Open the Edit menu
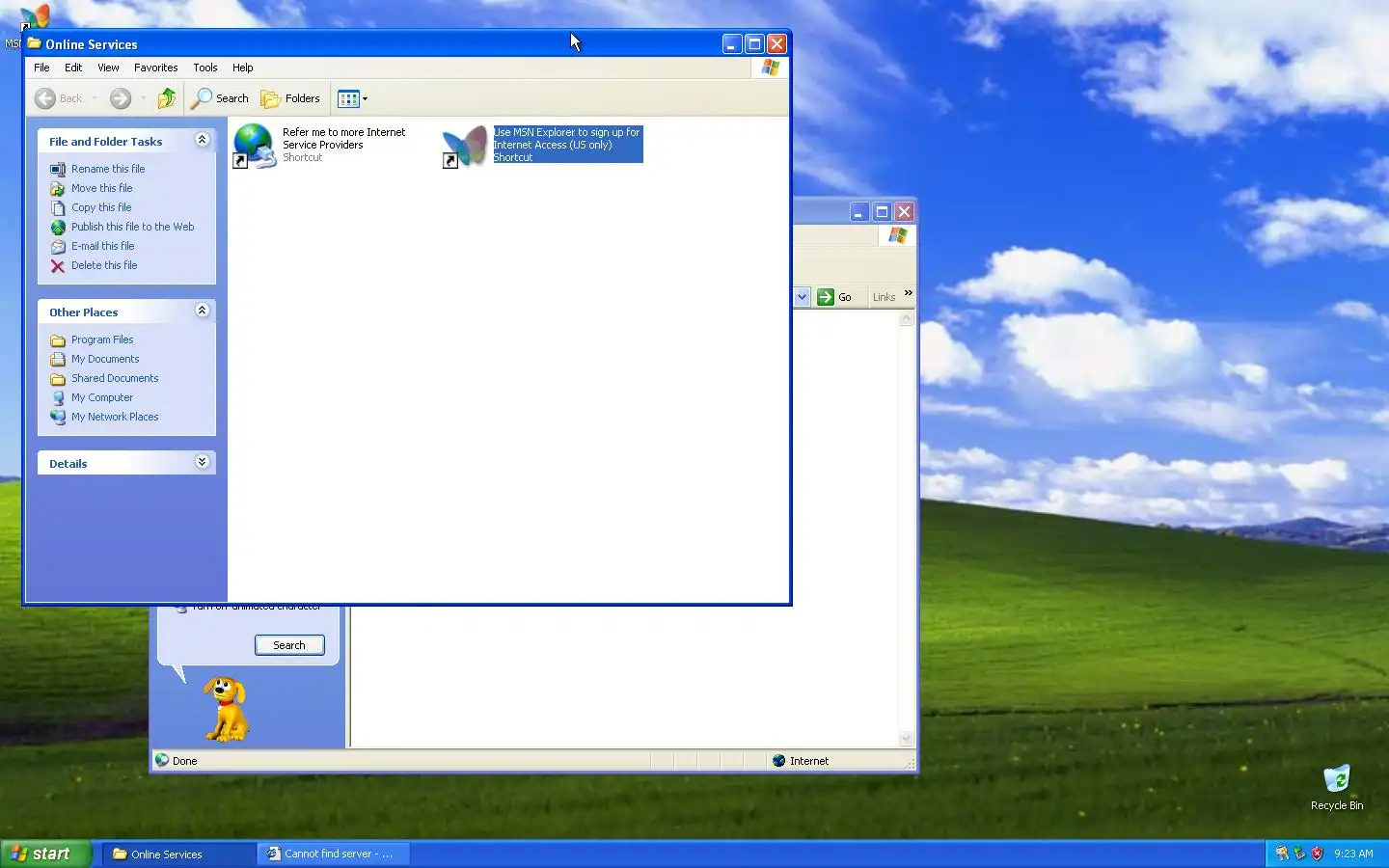Image resolution: width=1389 pixels, height=868 pixels. pos(73,68)
